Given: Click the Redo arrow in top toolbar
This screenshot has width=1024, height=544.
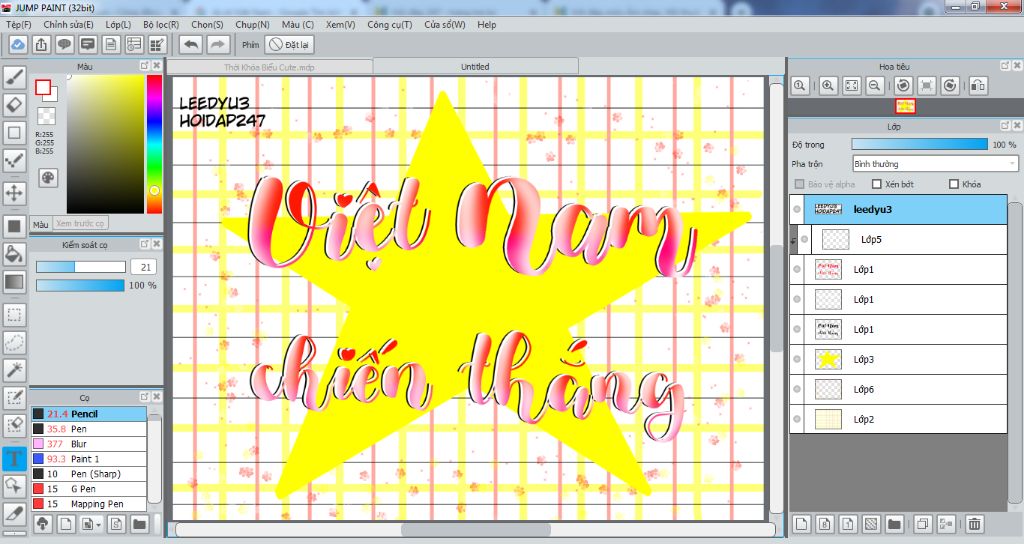Looking at the screenshot, I should click(217, 44).
